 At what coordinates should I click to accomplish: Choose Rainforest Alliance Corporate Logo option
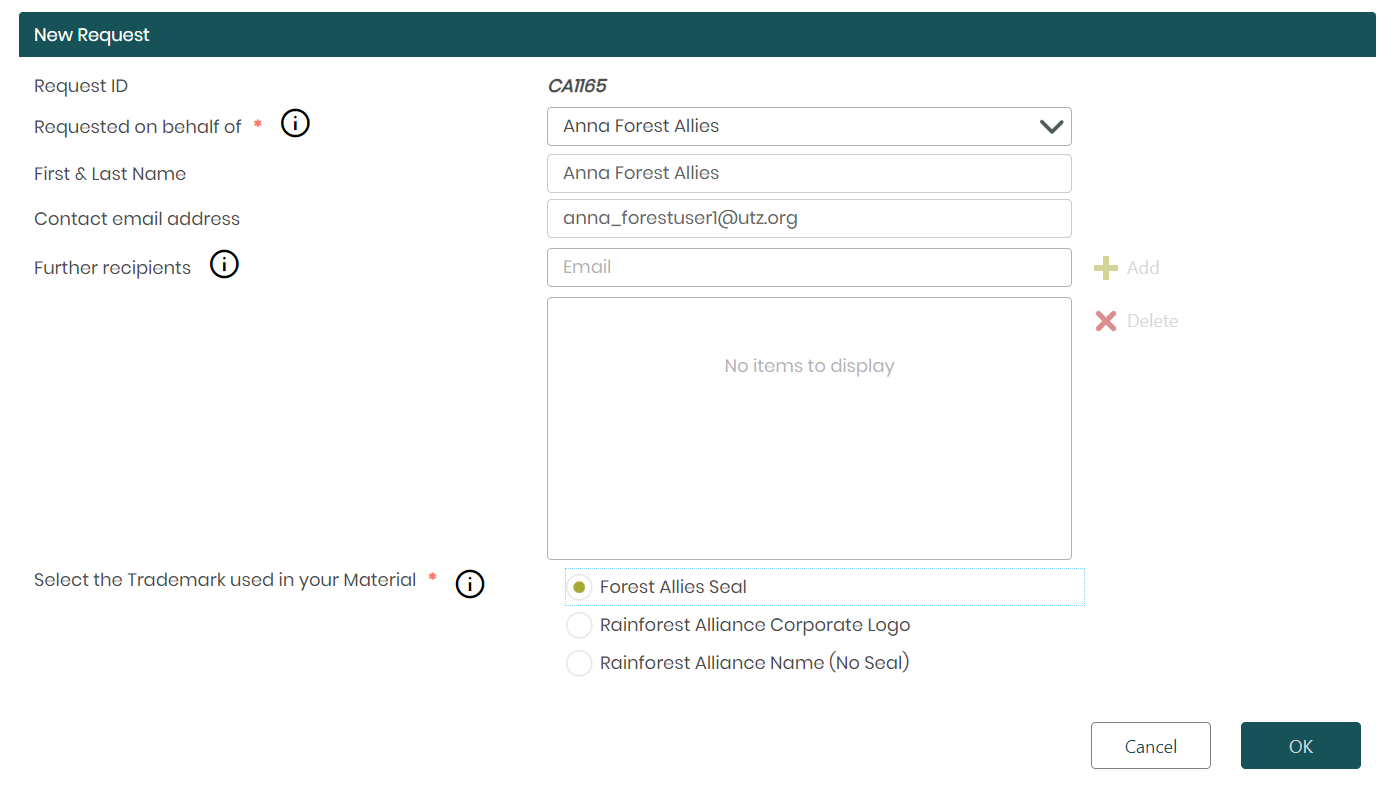point(579,625)
